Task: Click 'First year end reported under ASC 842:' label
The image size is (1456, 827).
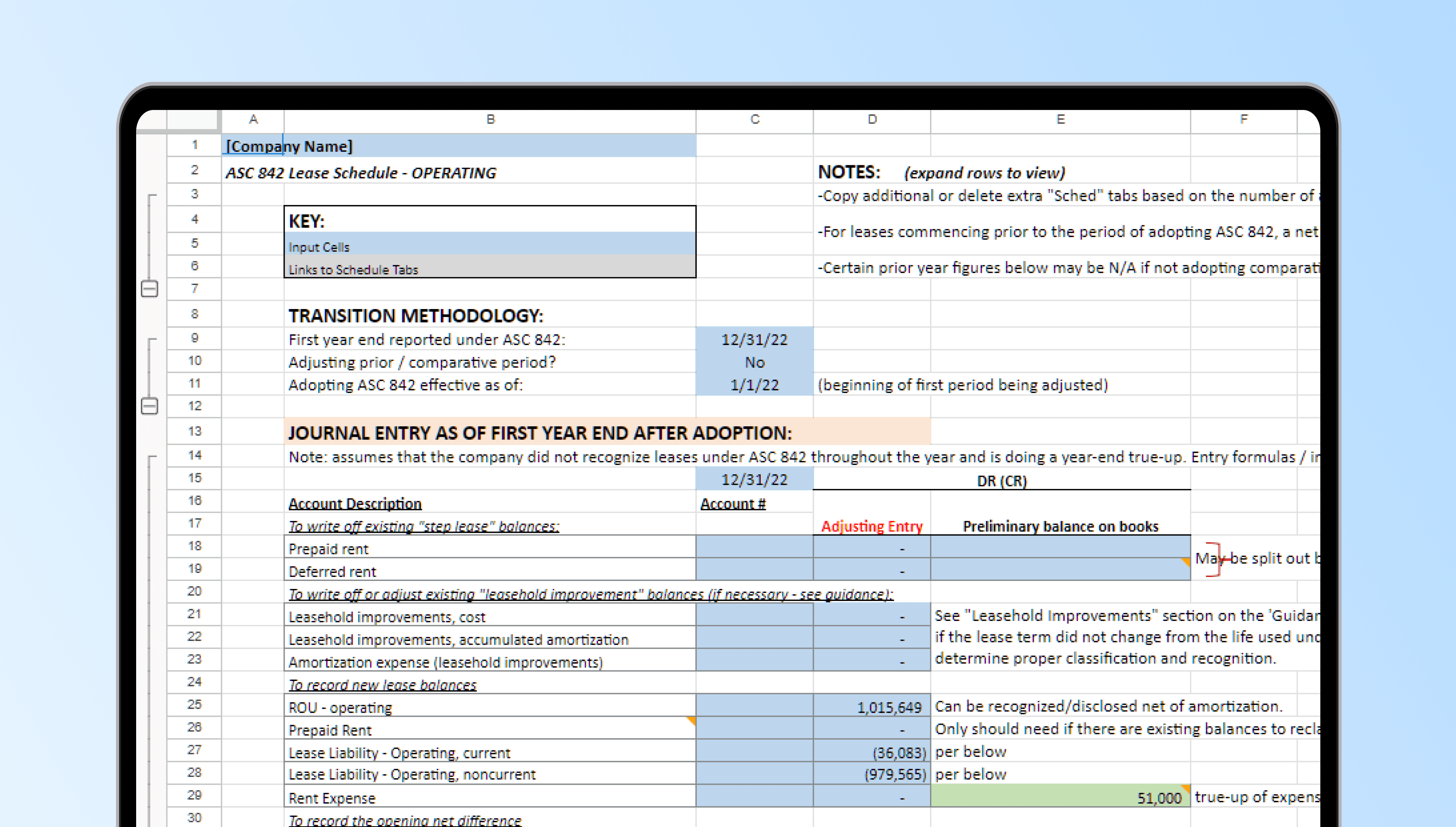Action: point(427,339)
